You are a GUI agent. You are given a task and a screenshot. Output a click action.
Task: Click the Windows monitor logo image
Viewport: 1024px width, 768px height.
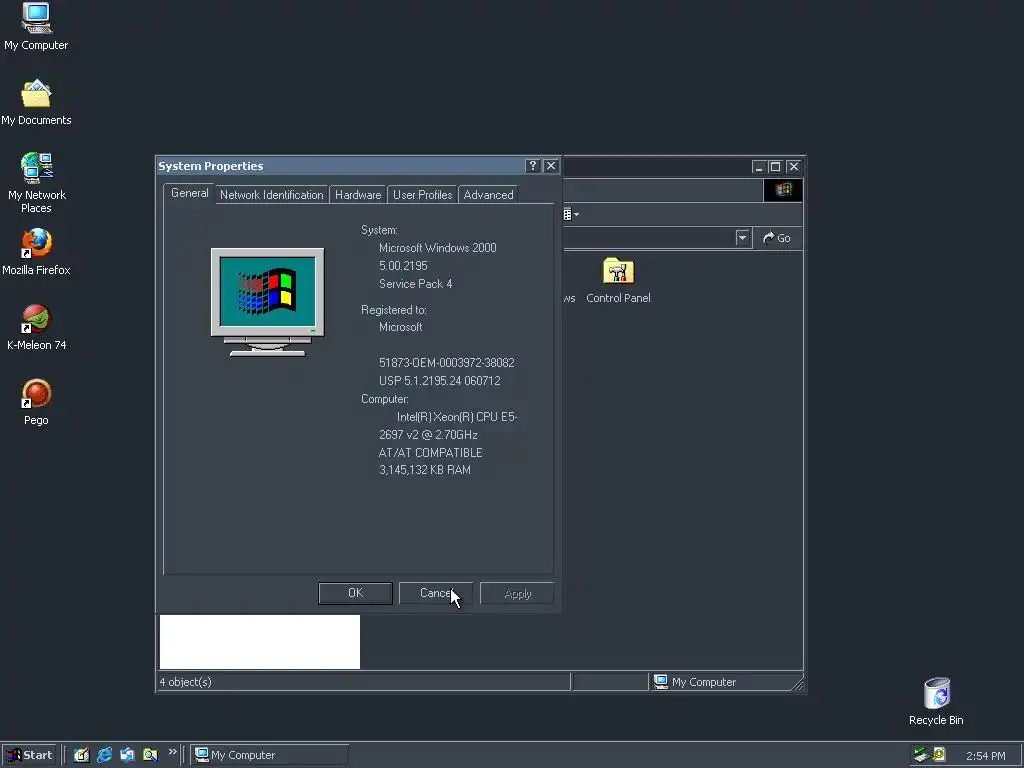[267, 302]
